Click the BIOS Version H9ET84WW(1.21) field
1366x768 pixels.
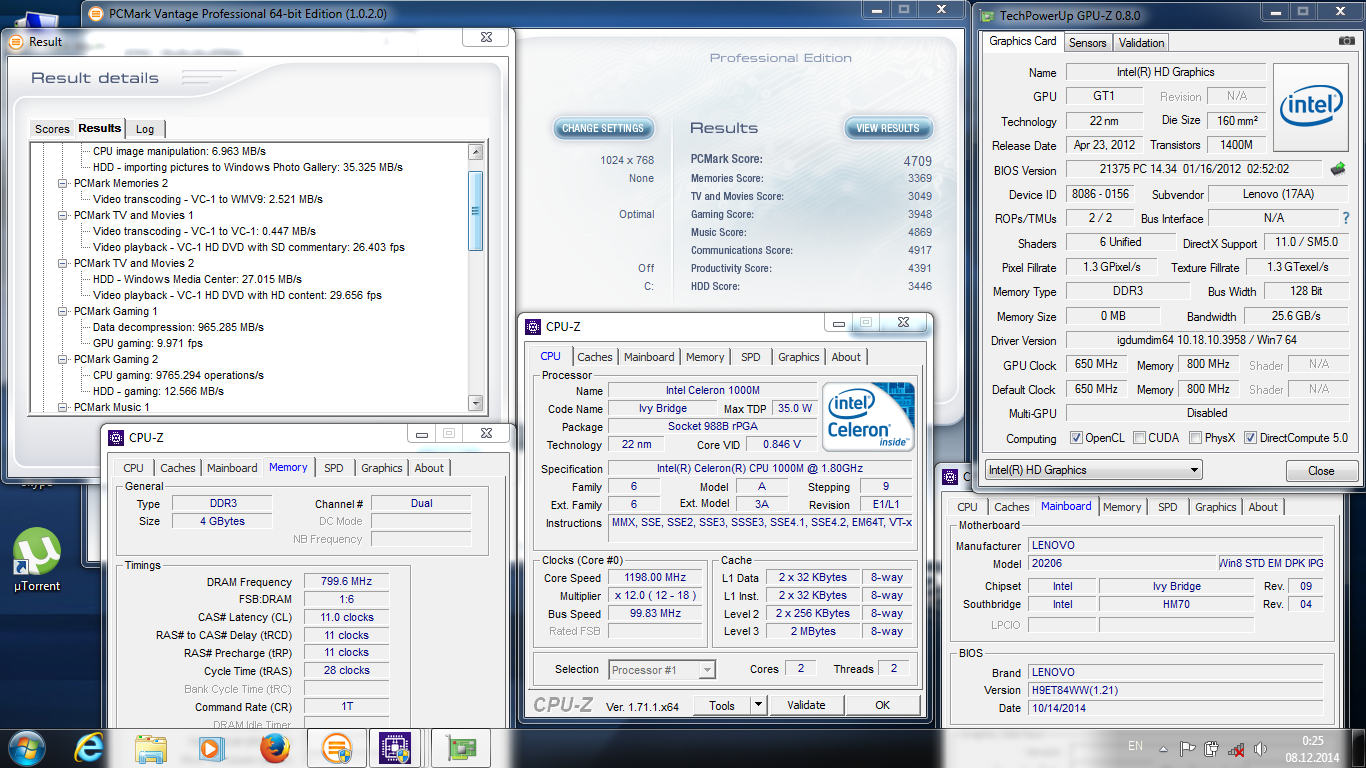point(1175,690)
